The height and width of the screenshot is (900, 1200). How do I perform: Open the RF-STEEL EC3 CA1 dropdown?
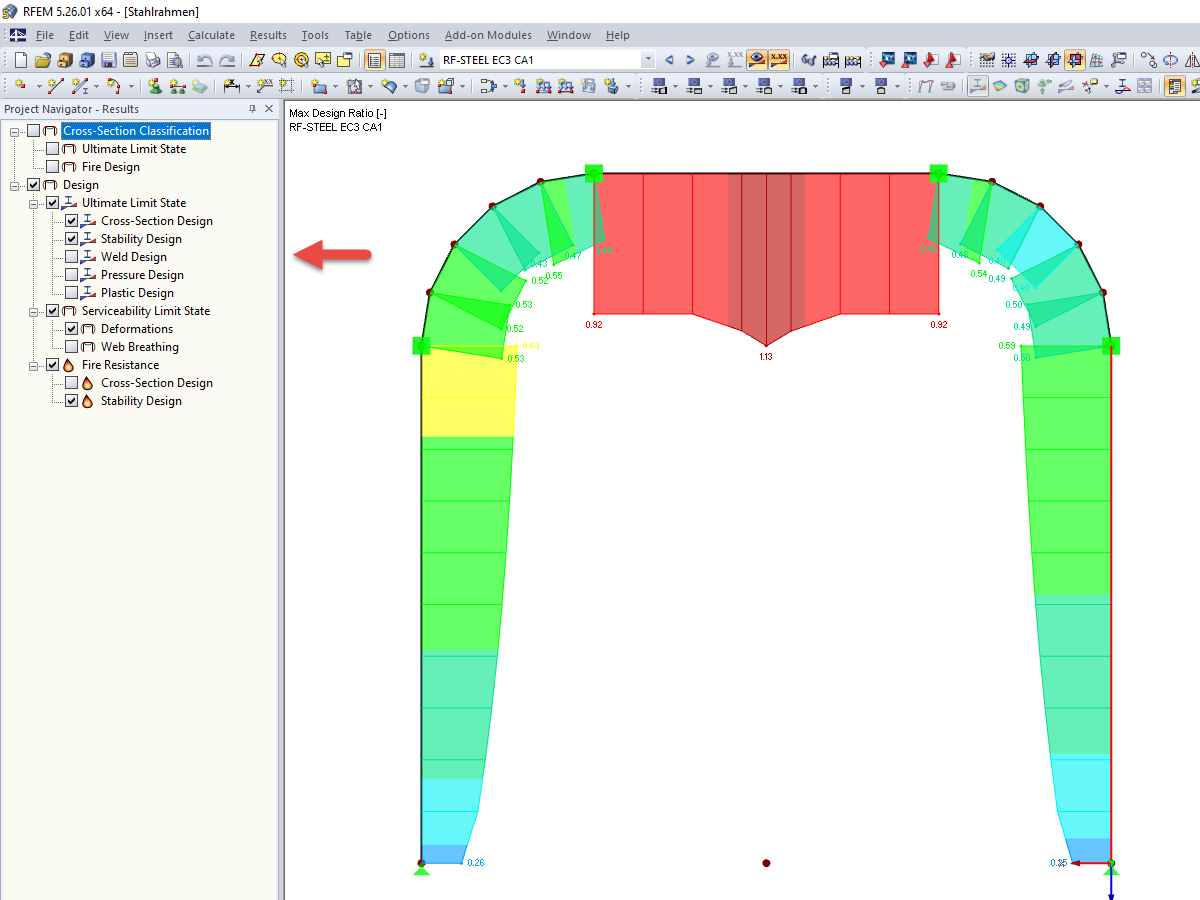tap(647, 60)
